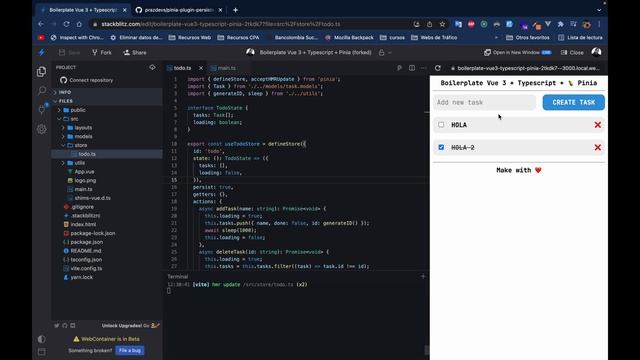Expand the models folder
Screen dimensions: 640x360
83,136
